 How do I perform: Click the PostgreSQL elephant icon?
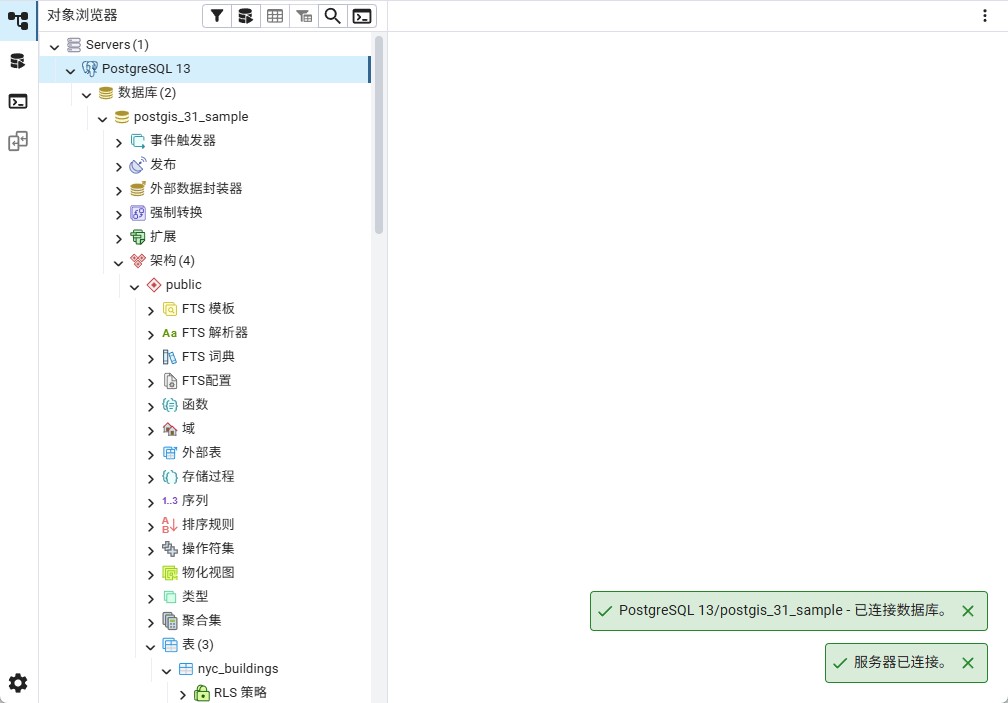[x=90, y=69]
